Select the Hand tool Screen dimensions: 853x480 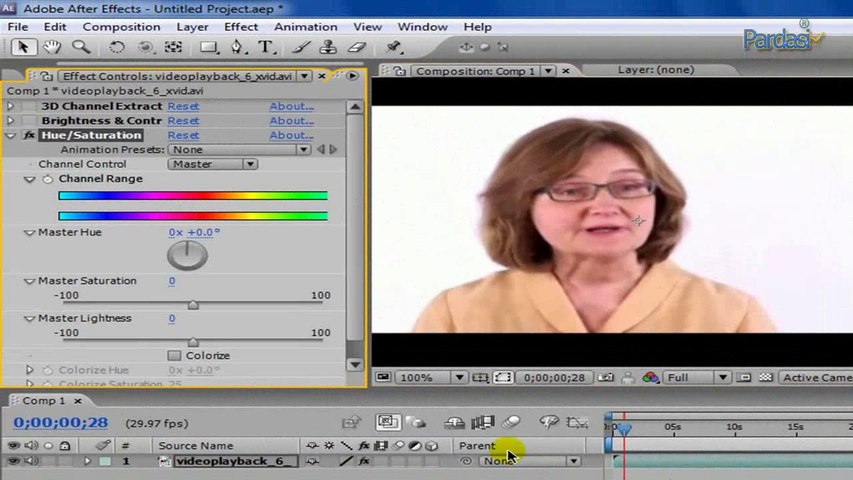pos(52,47)
